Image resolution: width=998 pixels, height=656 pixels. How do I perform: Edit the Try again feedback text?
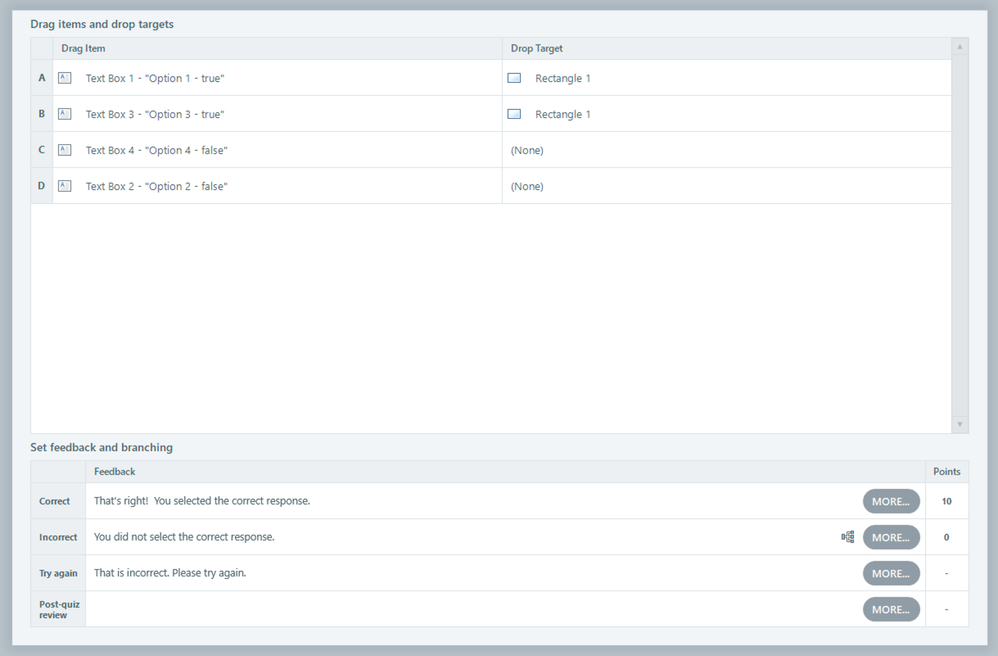point(170,573)
